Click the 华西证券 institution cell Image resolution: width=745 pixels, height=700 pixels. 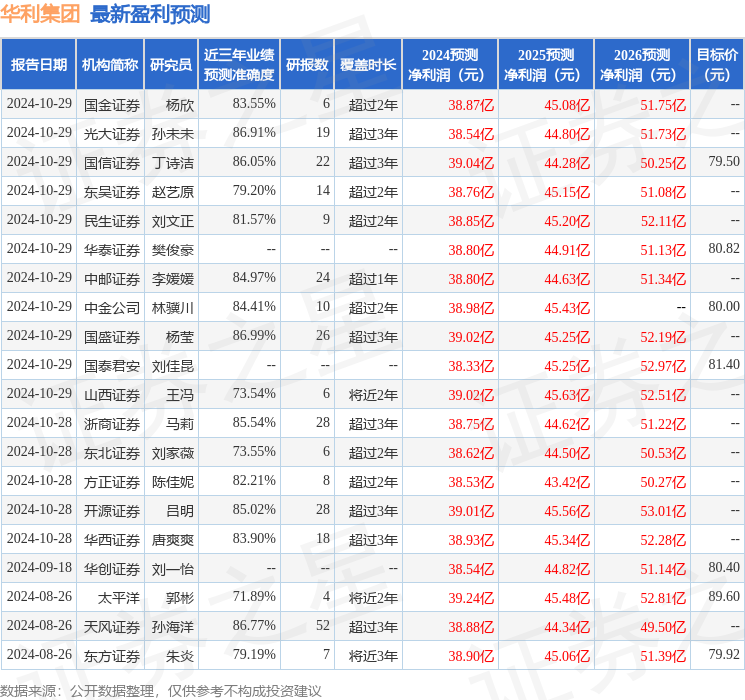point(112,540)
